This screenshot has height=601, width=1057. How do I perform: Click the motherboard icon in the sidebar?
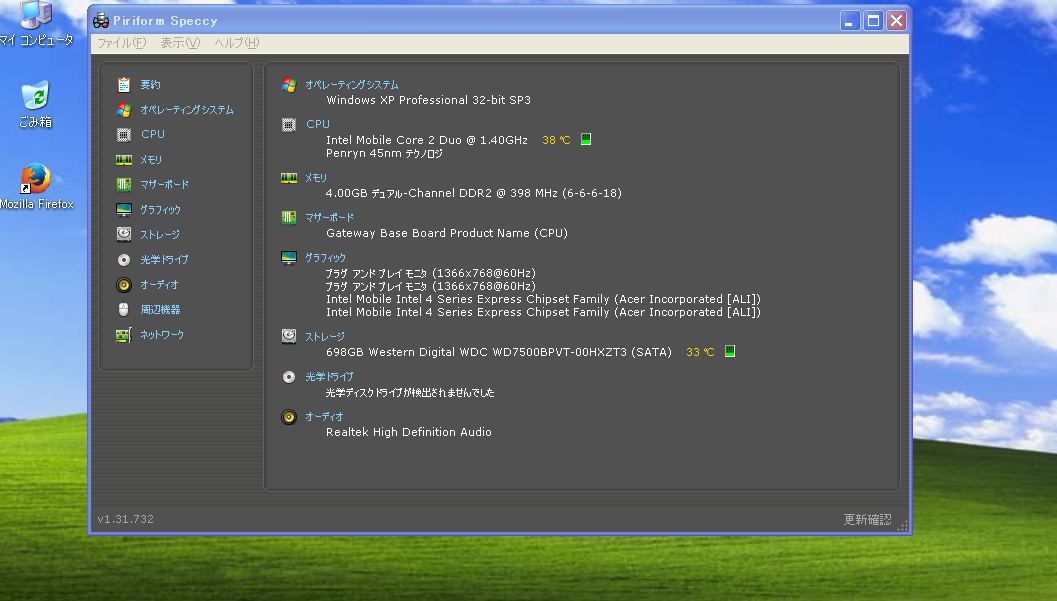pos(123,185)
